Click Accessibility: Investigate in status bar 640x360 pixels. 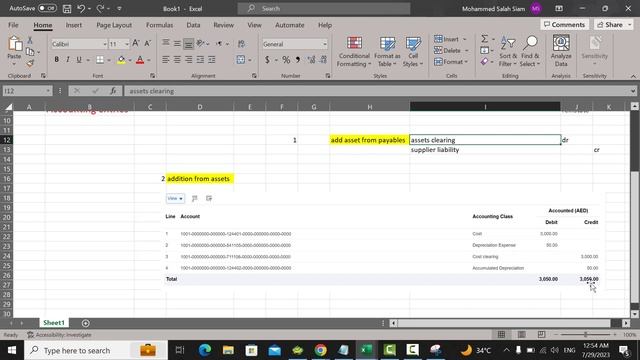point(59,335)
